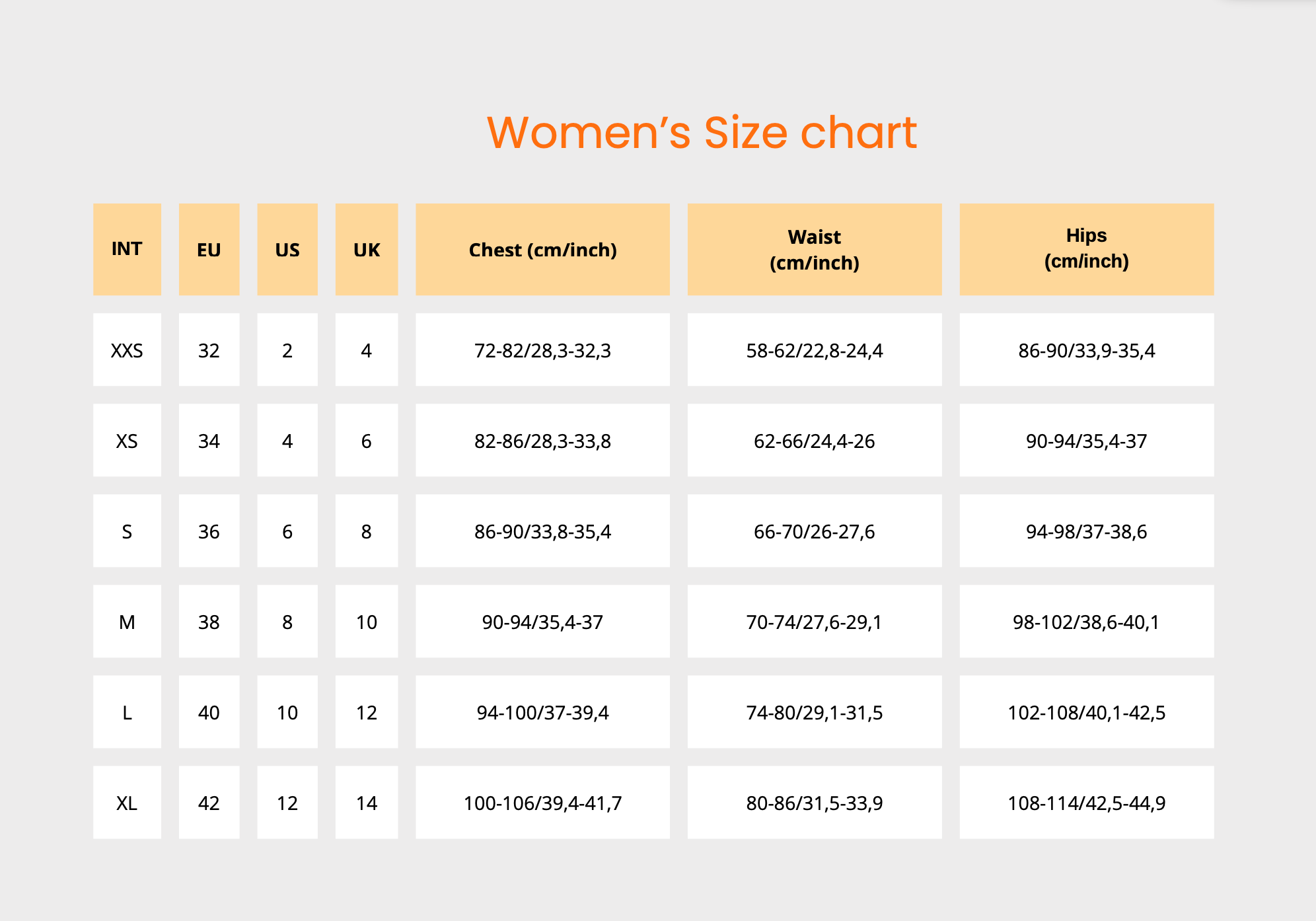Select chest value 100-106/39,4-41,7

coord(542,803)
